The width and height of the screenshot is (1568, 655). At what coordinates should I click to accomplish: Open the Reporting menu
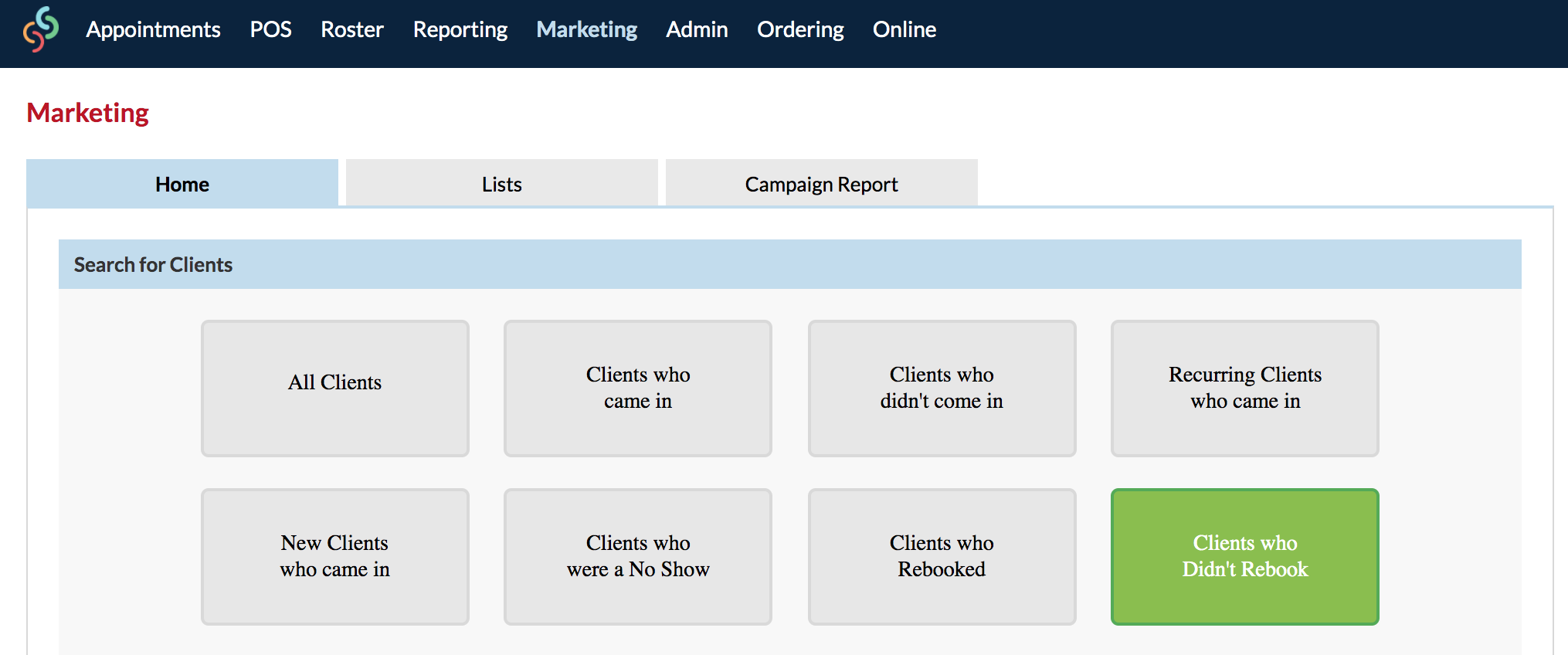460,29
